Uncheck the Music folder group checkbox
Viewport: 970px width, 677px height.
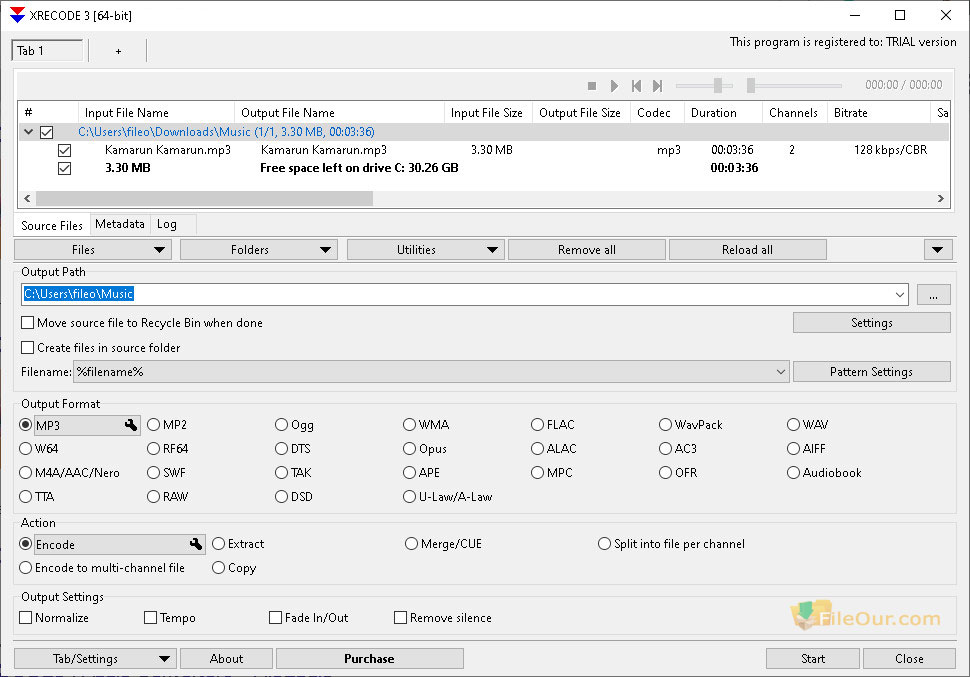click(x=46, y=132)
